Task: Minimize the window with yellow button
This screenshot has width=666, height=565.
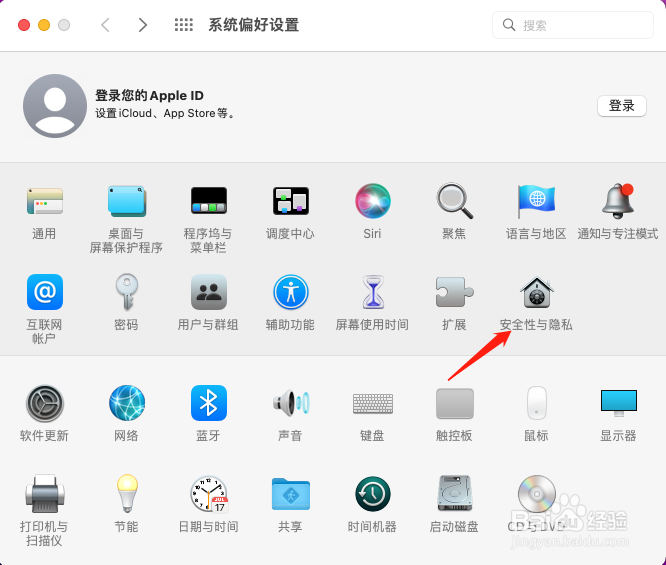Action: tap(44, 25)
